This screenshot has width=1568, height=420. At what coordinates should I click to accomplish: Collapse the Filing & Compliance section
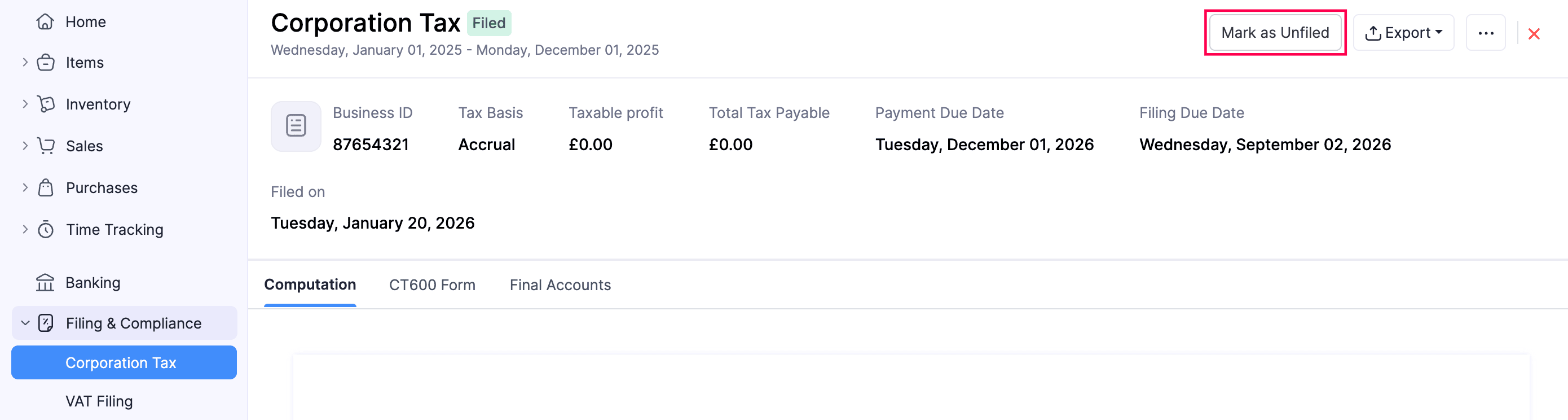(x=25, y=323)
